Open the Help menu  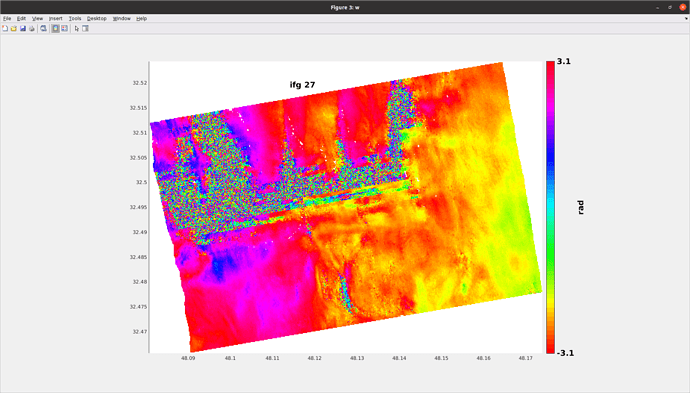pos(141,18)
